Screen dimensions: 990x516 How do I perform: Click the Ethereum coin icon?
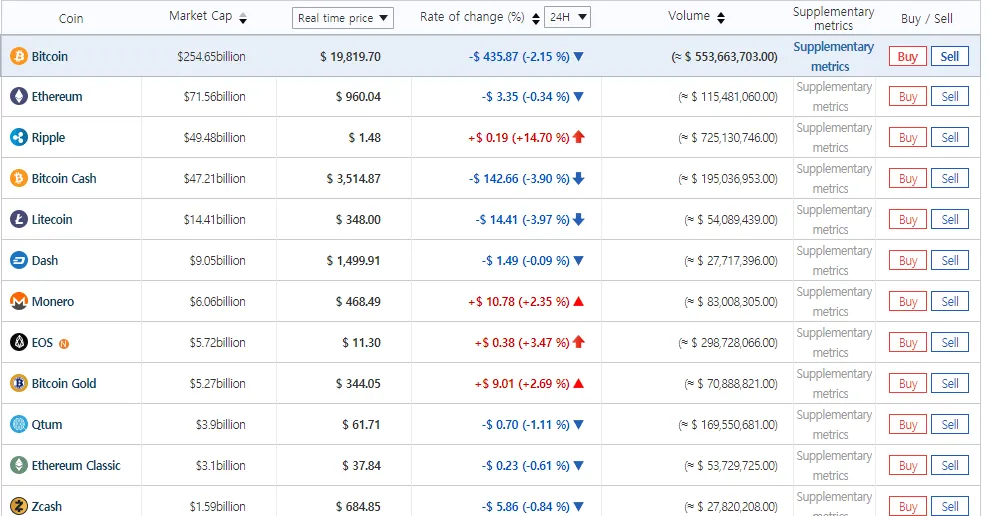point(19,97)
